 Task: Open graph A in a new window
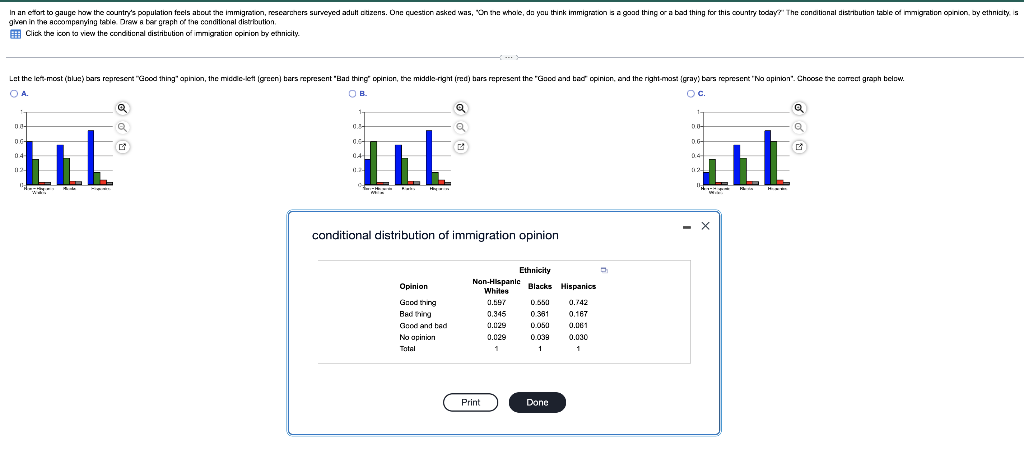click(121, 147)
